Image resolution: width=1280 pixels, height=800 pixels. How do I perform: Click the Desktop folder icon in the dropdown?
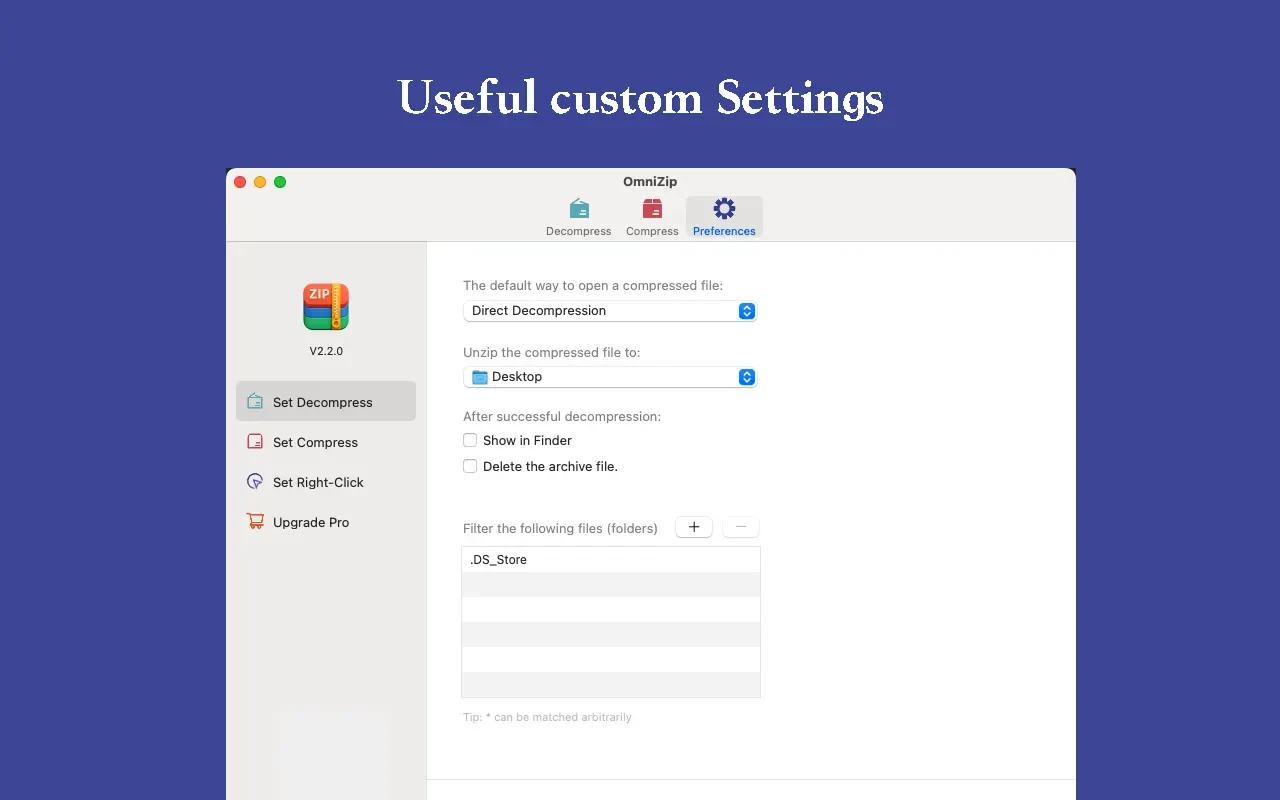click(x=479, y=376)
